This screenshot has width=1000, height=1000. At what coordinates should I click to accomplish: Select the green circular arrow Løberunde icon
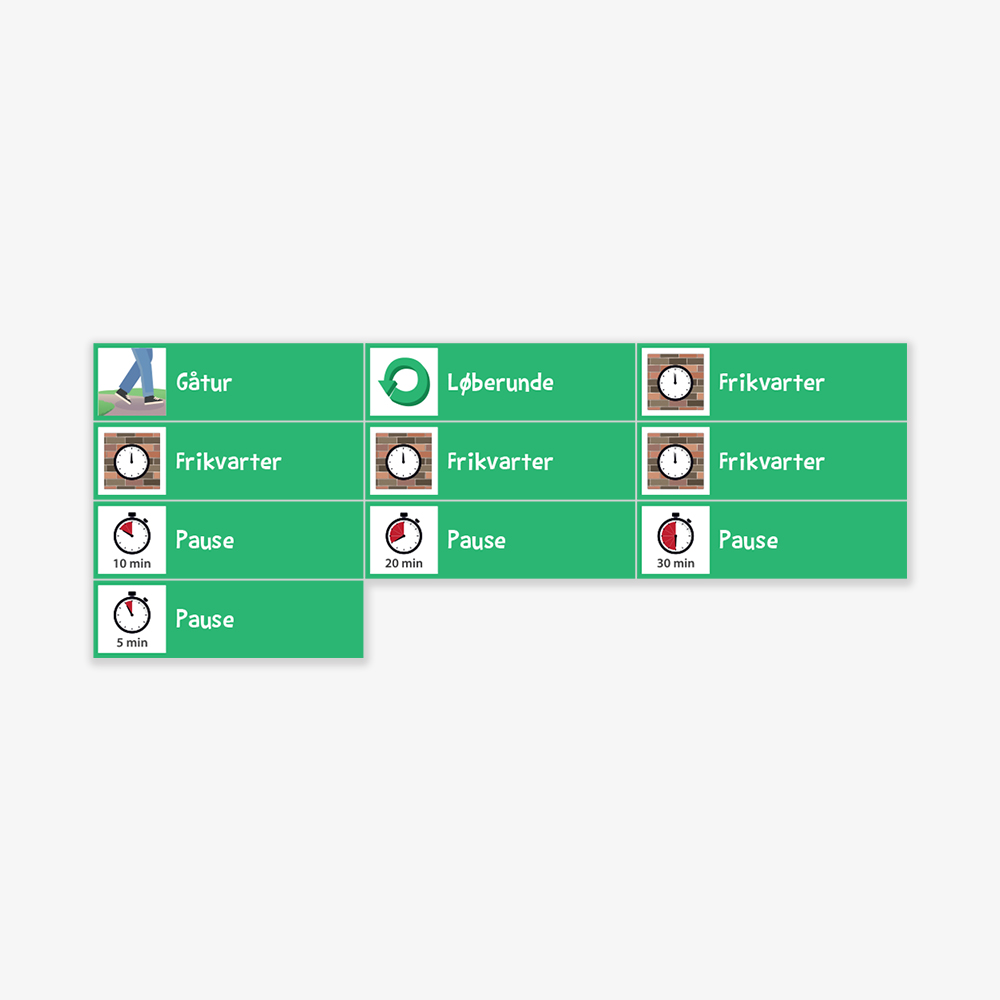click(x=404, y=382)
